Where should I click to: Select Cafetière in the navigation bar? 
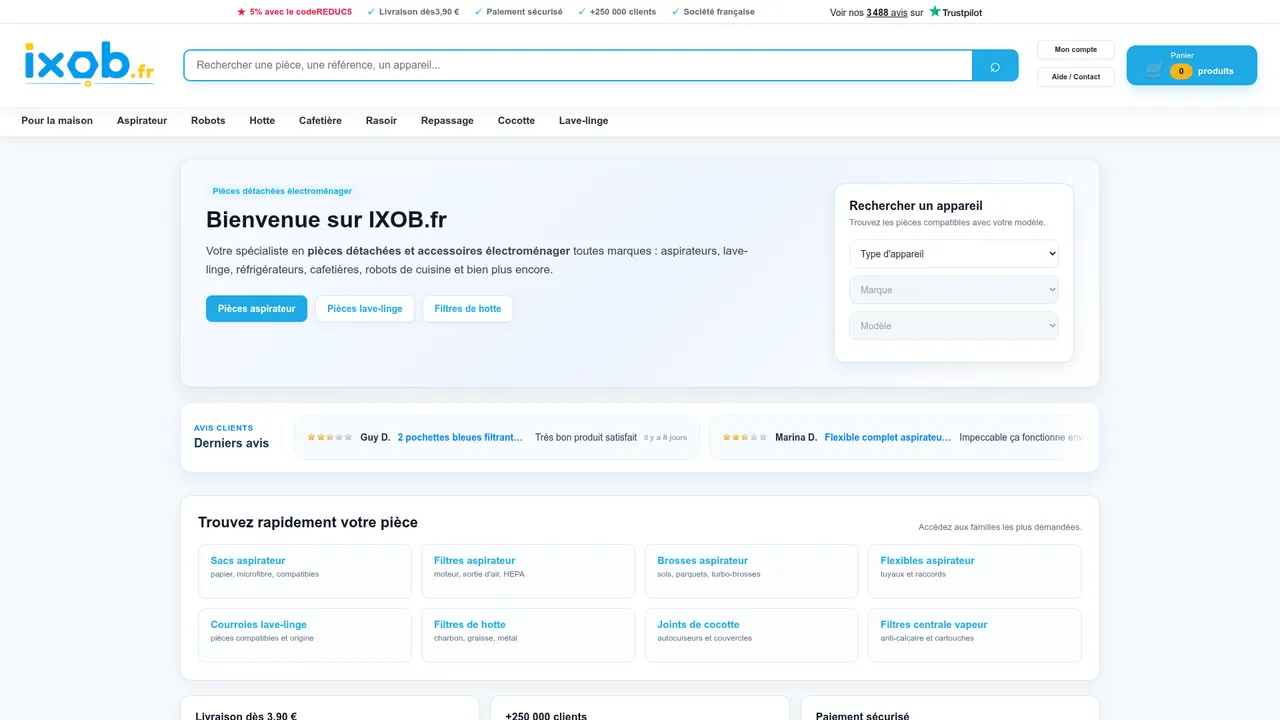(x=320, y=121)
